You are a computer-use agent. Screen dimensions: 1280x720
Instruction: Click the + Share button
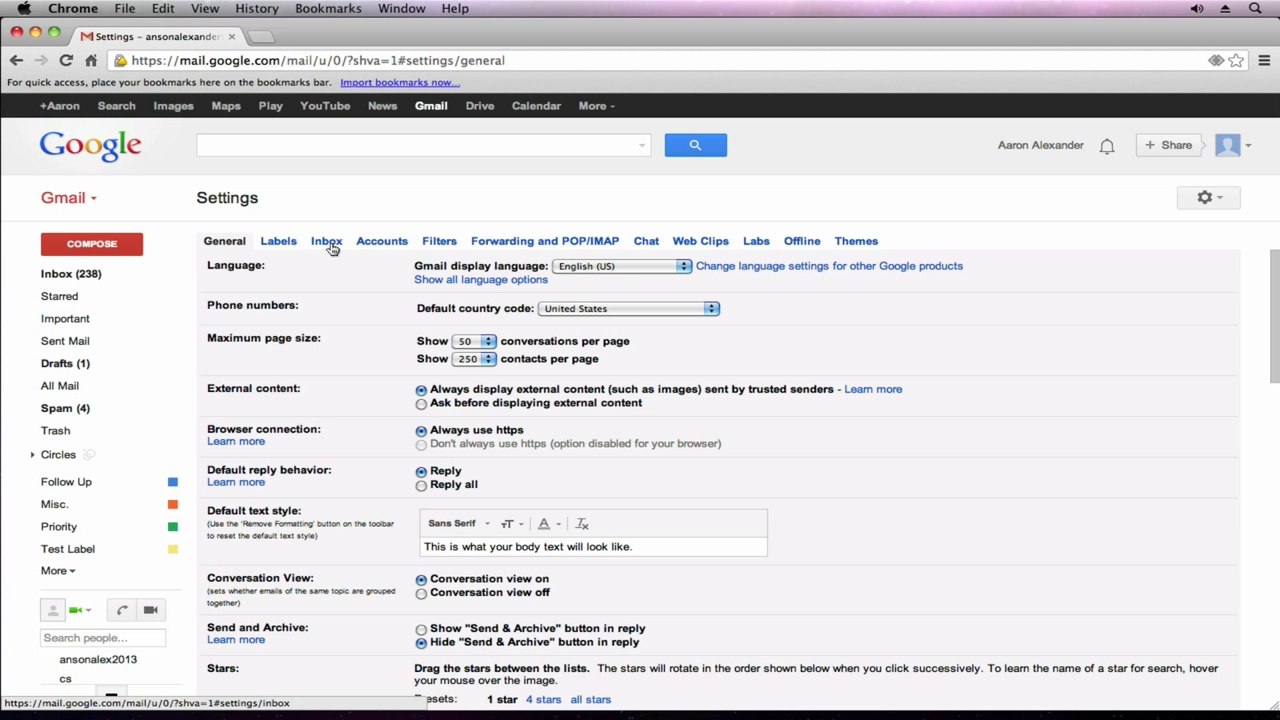(x=1168, y=146)
